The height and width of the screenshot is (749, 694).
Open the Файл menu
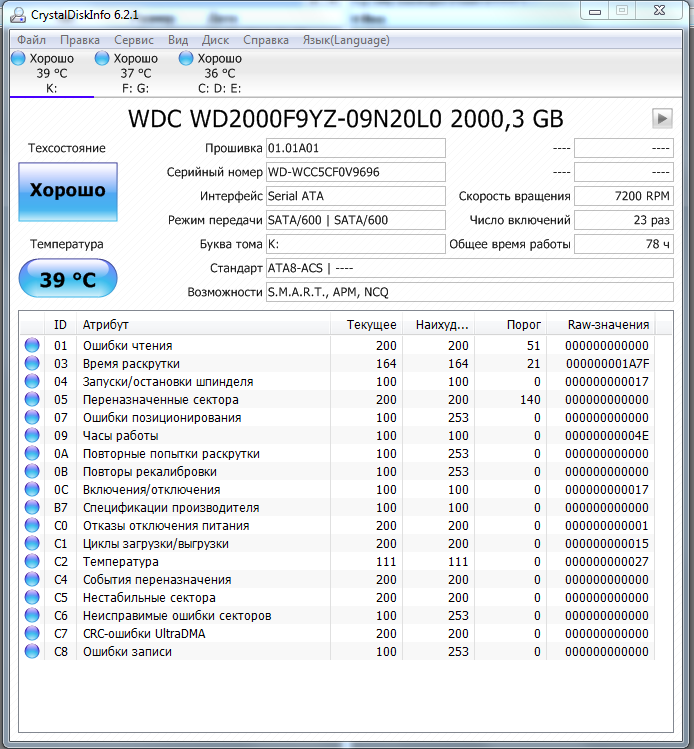31,40
